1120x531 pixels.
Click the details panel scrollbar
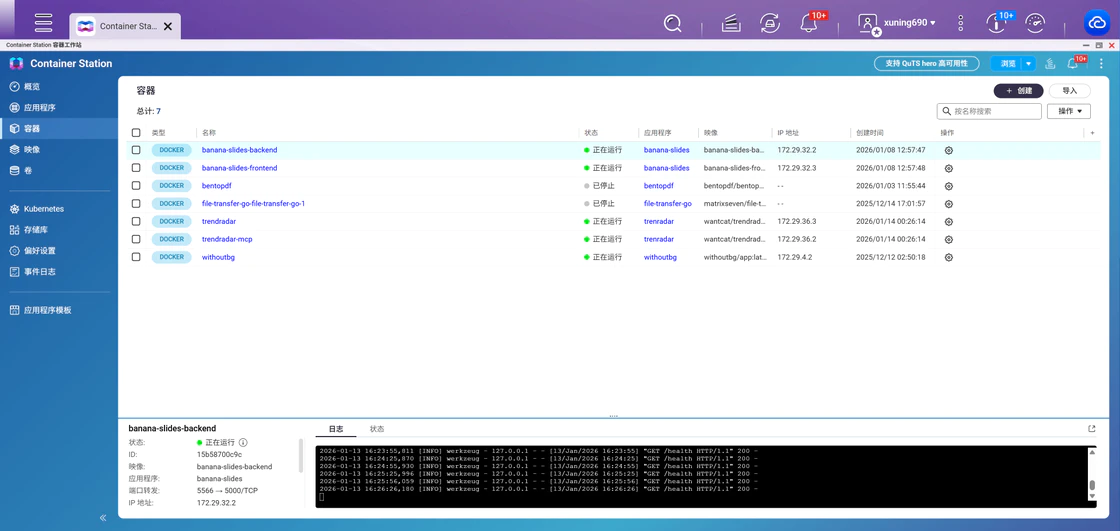301,455
